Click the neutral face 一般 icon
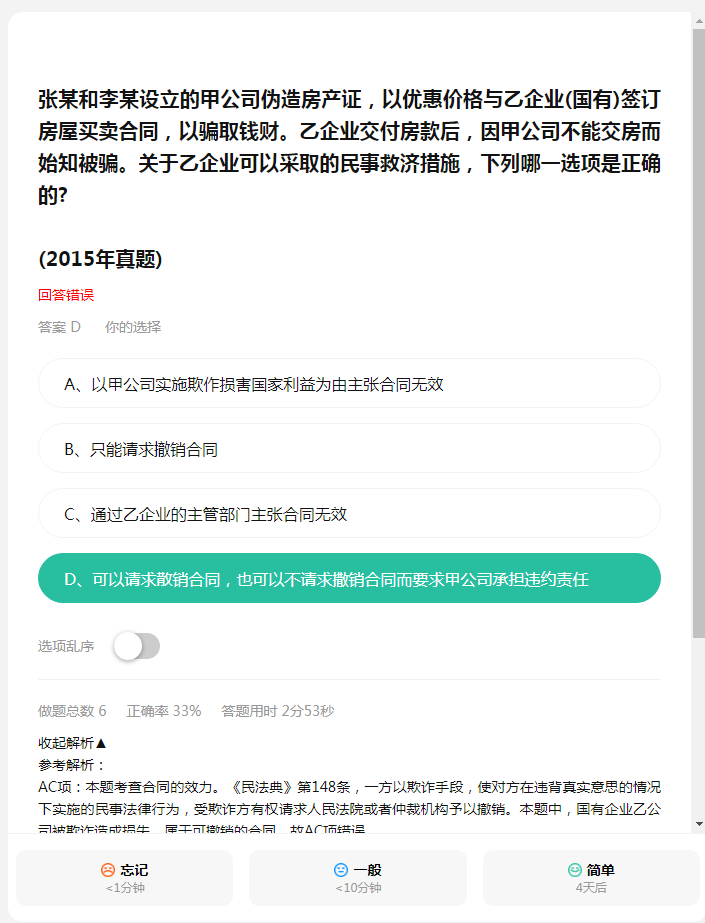Screen dimensions: 705x923 pos(341,869)
